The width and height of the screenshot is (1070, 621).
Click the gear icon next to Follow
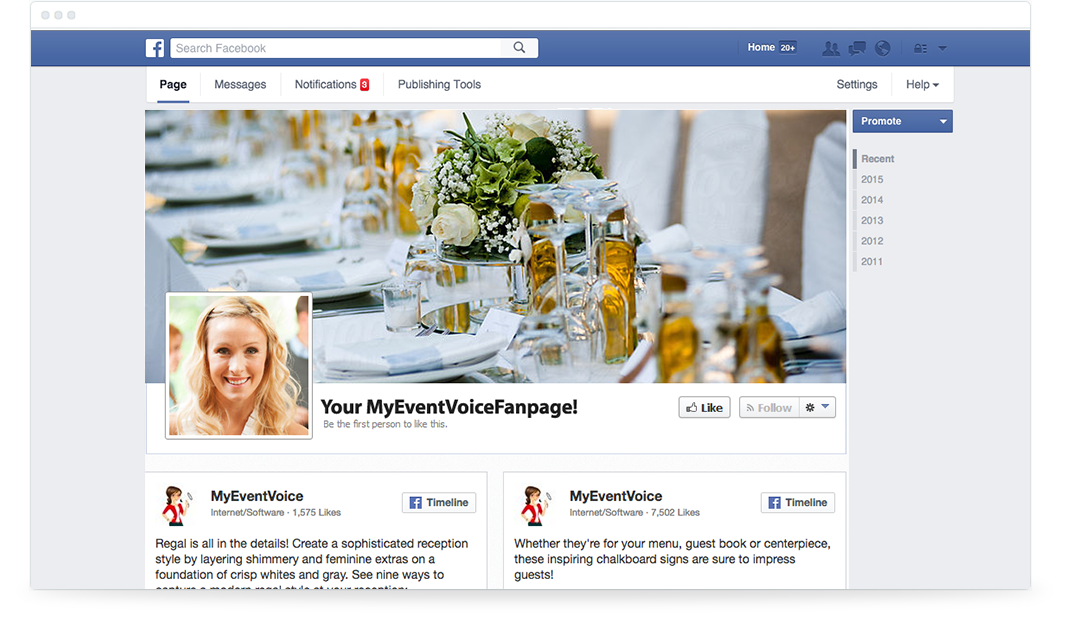[x=810, y=407]
